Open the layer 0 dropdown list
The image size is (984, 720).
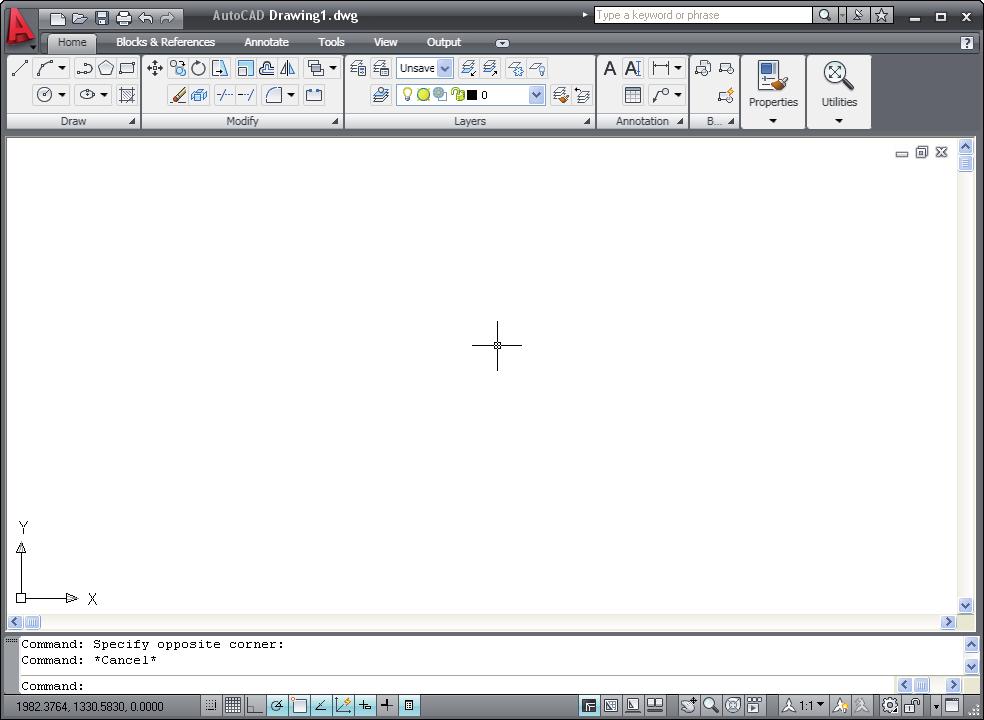tap(537, 95)
